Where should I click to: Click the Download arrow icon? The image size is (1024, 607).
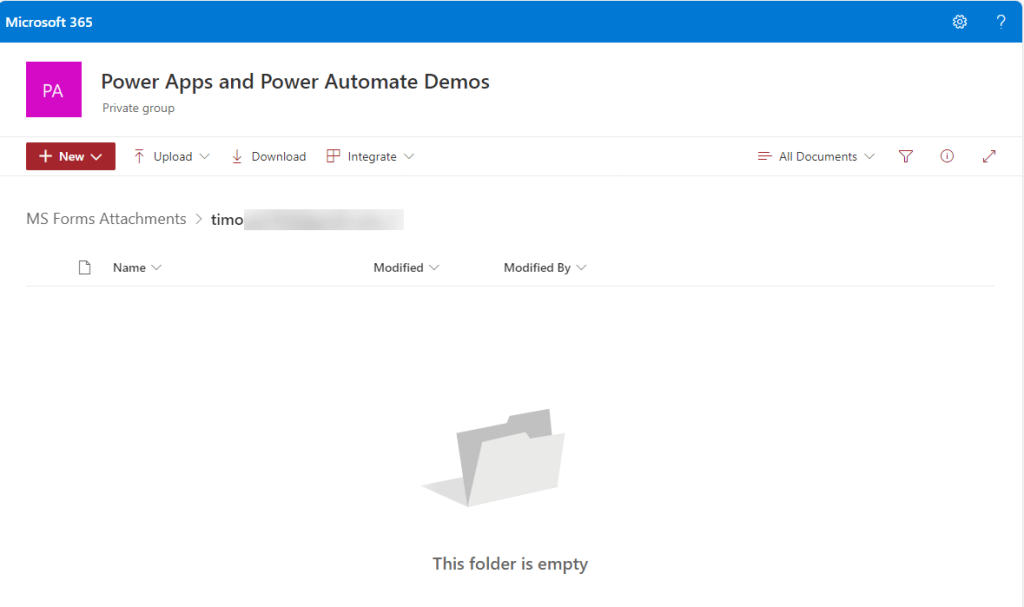237,156
